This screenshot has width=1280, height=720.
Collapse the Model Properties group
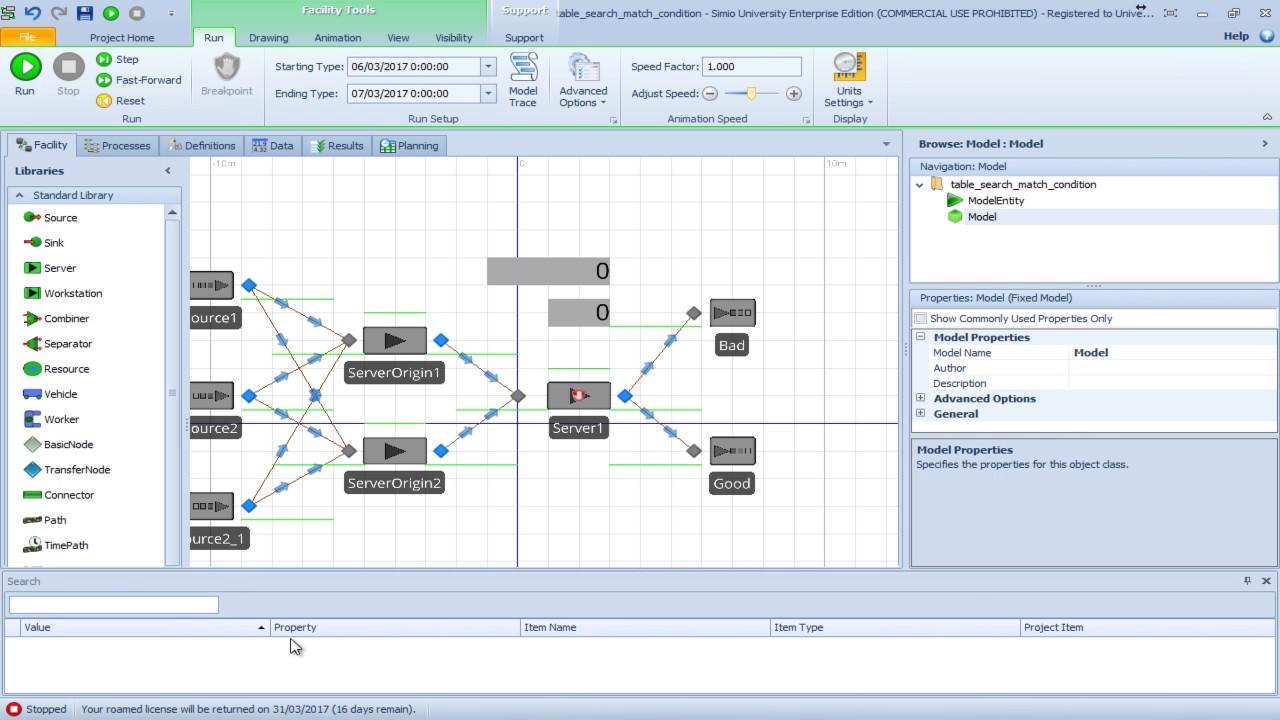coord(921,337)
